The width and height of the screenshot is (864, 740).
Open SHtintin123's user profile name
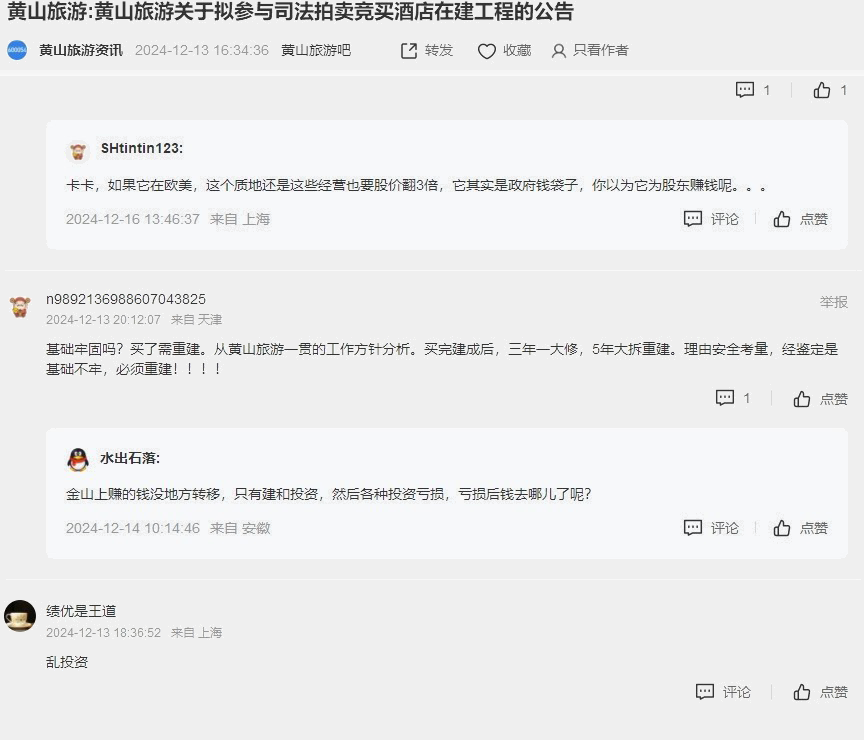coord(142,148)
